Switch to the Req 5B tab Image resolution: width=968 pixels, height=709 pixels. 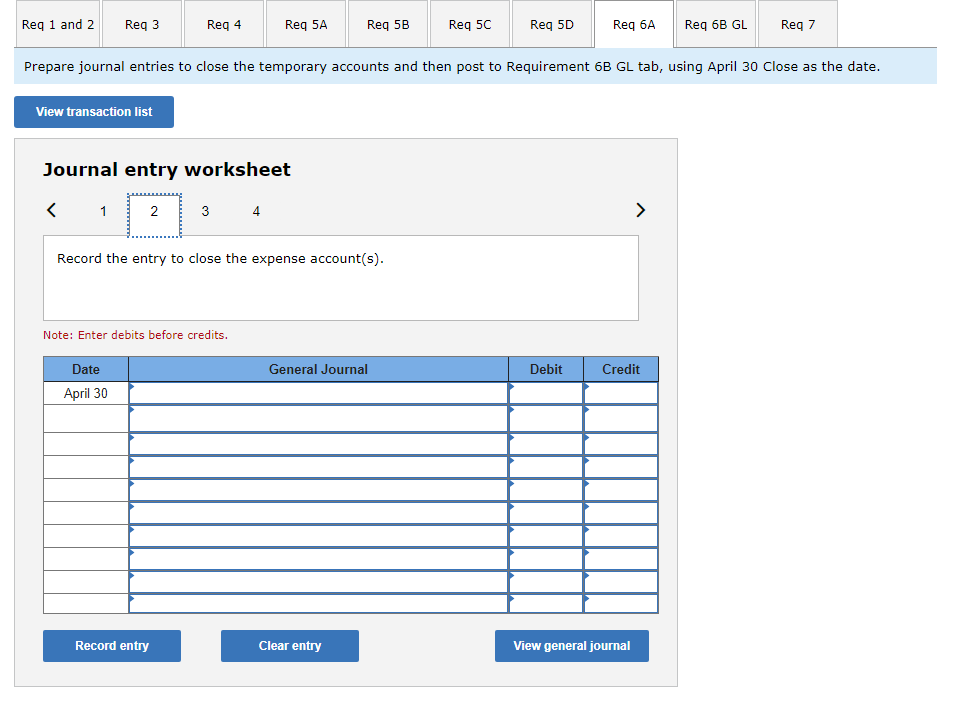click(x=388, y=25)
